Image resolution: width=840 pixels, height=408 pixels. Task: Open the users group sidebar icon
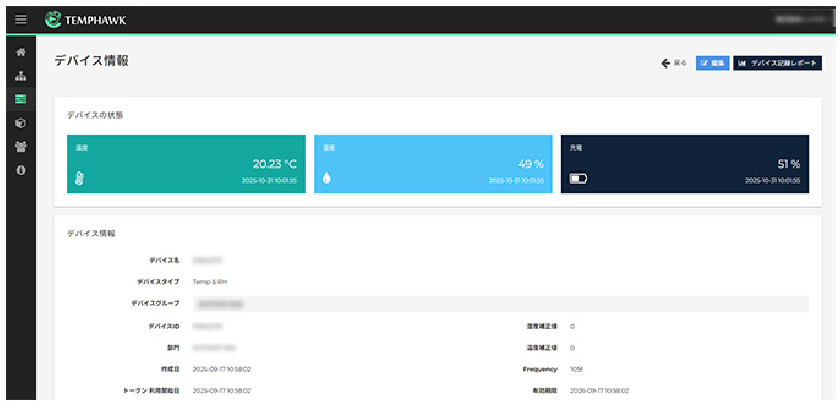tap(20, 146)
